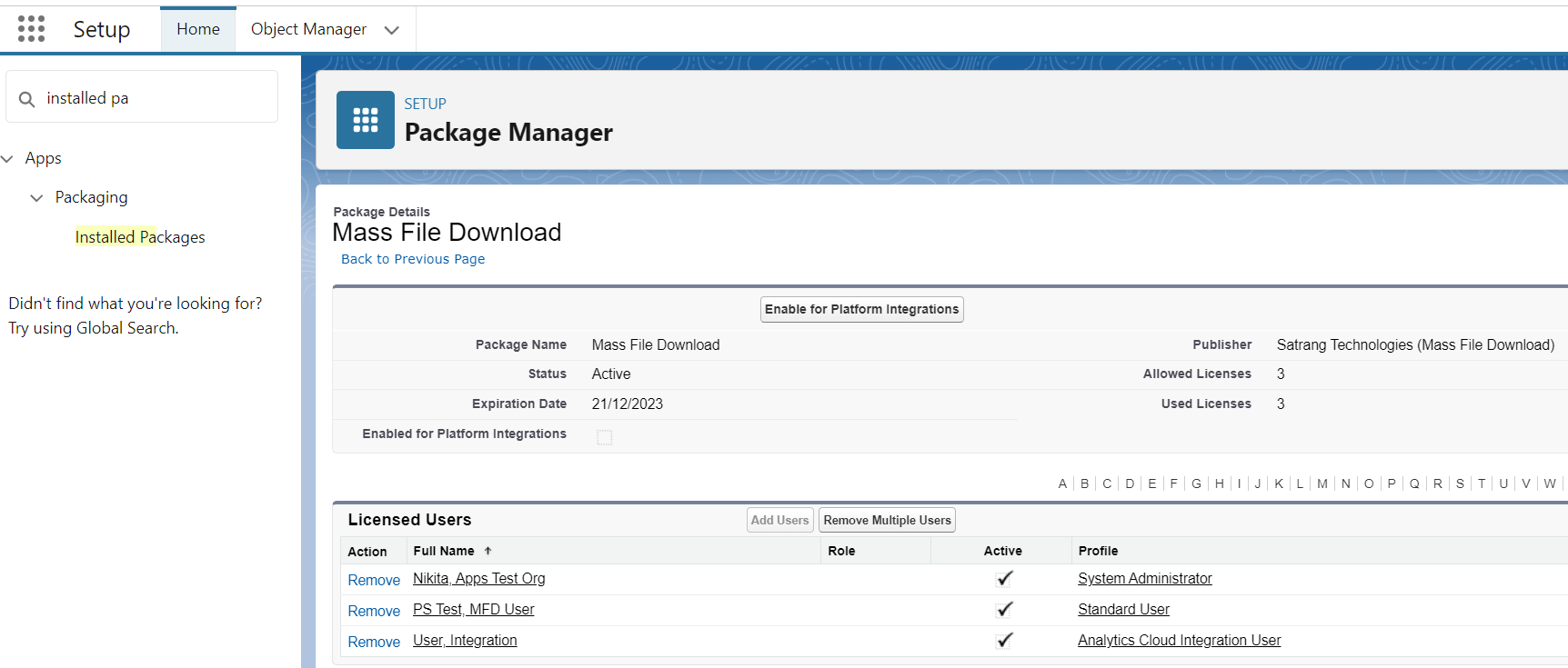Click the Active checkmark for User, Integration
The width and height of the screenshot is (1568, 668).
(1005, 640)
